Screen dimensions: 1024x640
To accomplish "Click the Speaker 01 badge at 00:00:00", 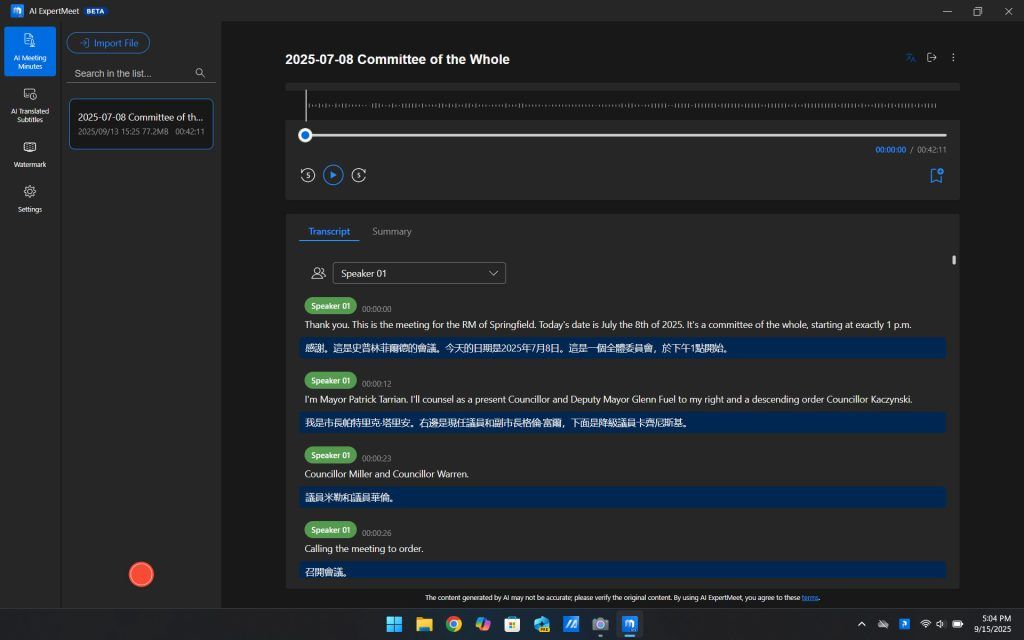I will point(330,306).
